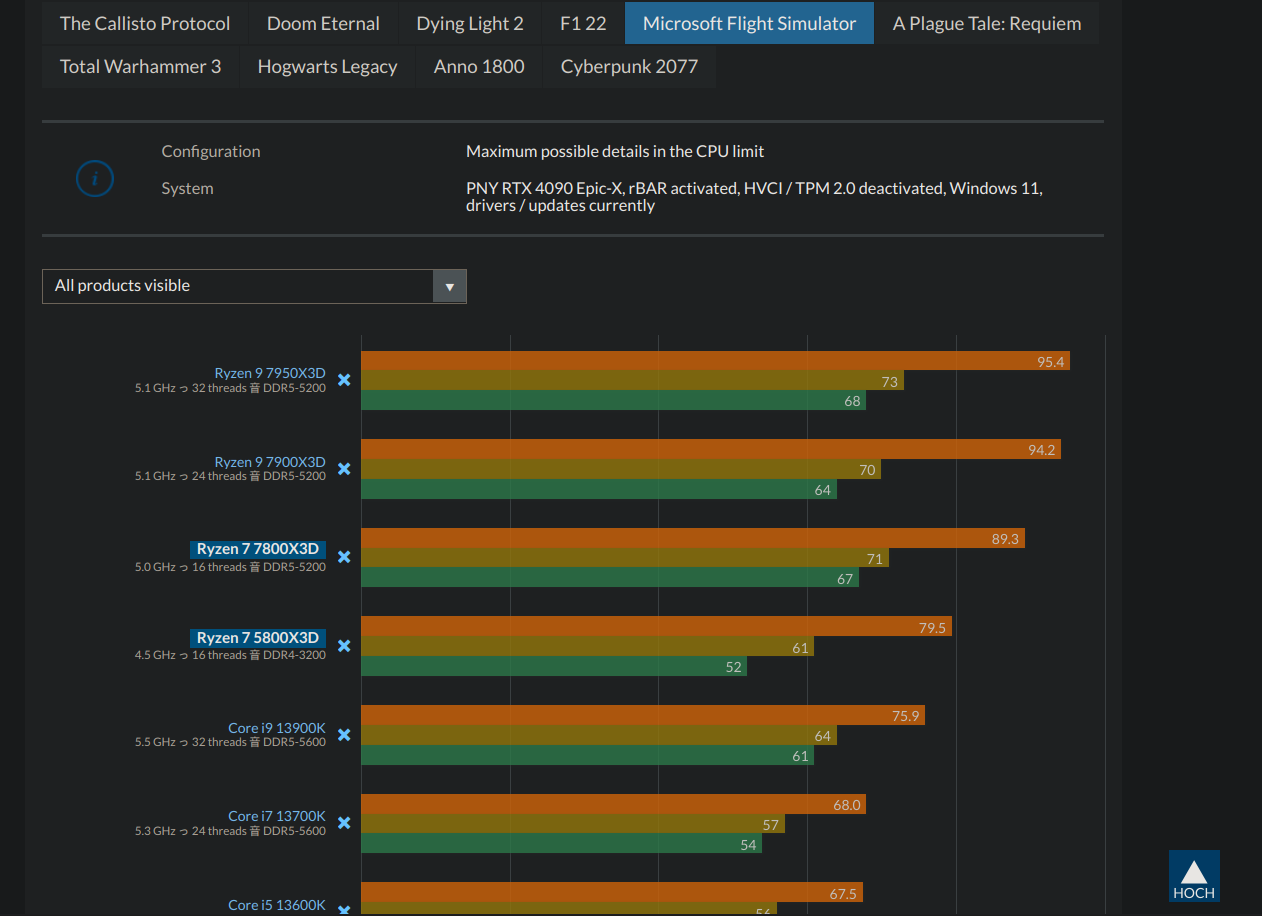Image resolution: width=1262 pixels, height=916 pixels.
Task: Click the 94.2 value for Ryzen 9 7900X3D
Action: [x=1042, y=450]
